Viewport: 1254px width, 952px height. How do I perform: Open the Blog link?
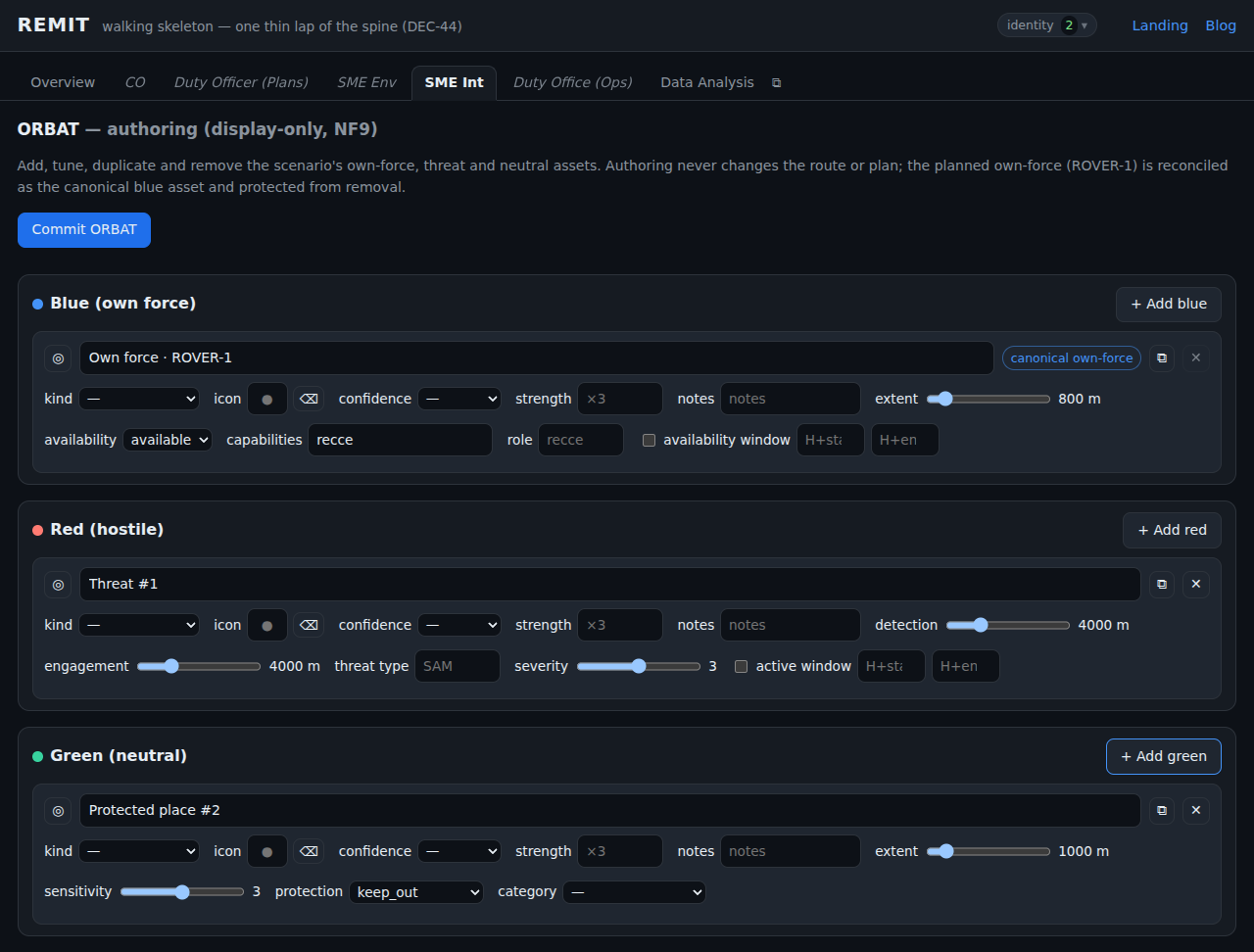[1221, 25]
